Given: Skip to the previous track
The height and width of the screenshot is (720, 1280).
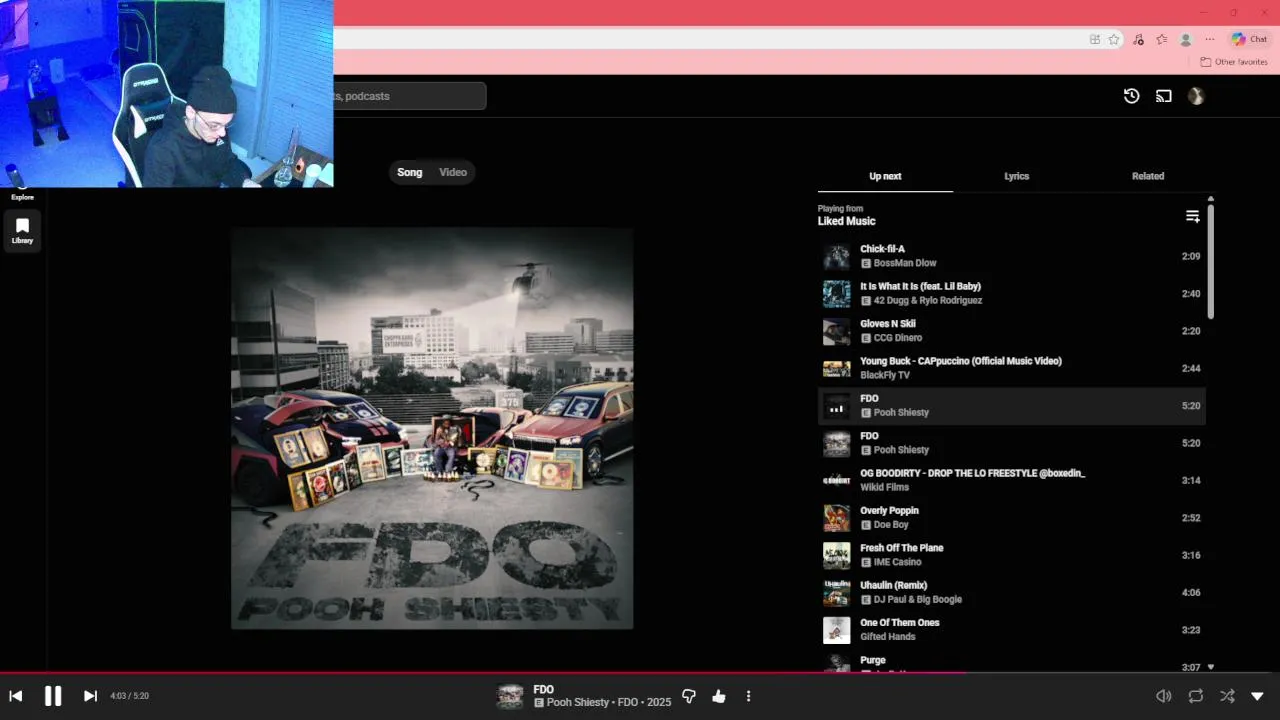Looking at the screenshot, I should click(x=15, y=696).
